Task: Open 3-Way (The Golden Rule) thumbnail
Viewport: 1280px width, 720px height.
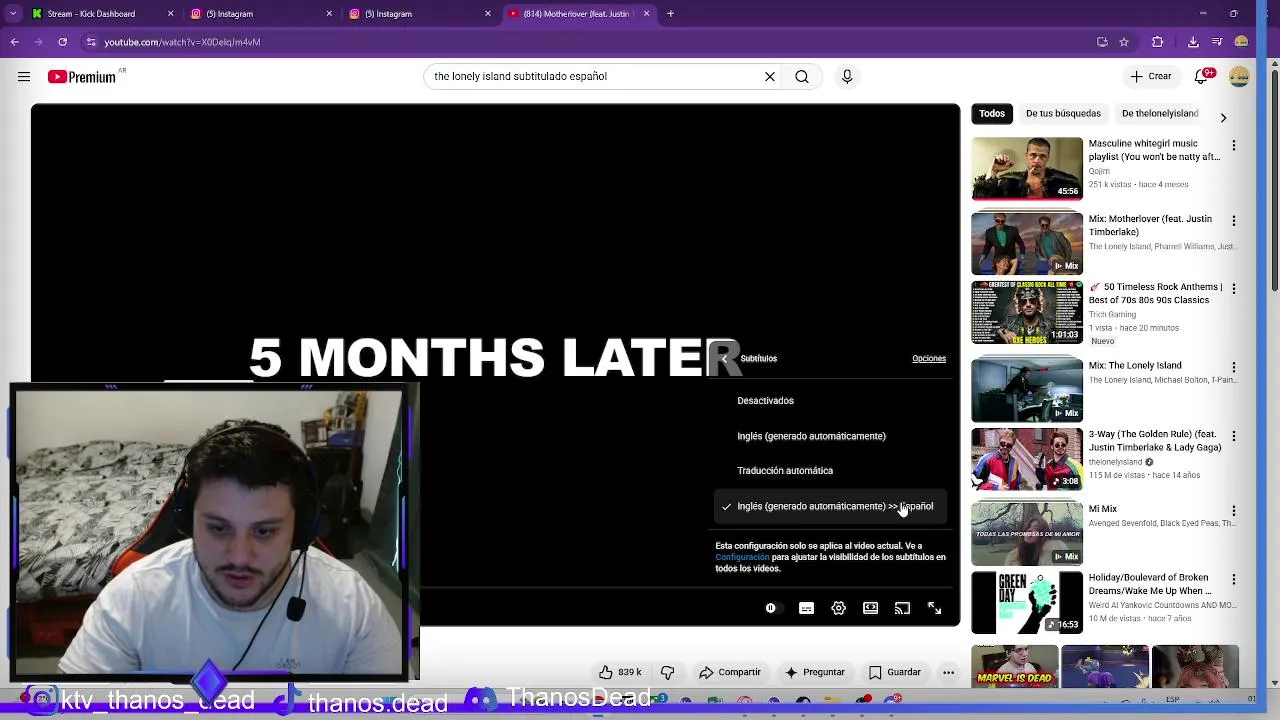Action: [x=1027, y=459]
